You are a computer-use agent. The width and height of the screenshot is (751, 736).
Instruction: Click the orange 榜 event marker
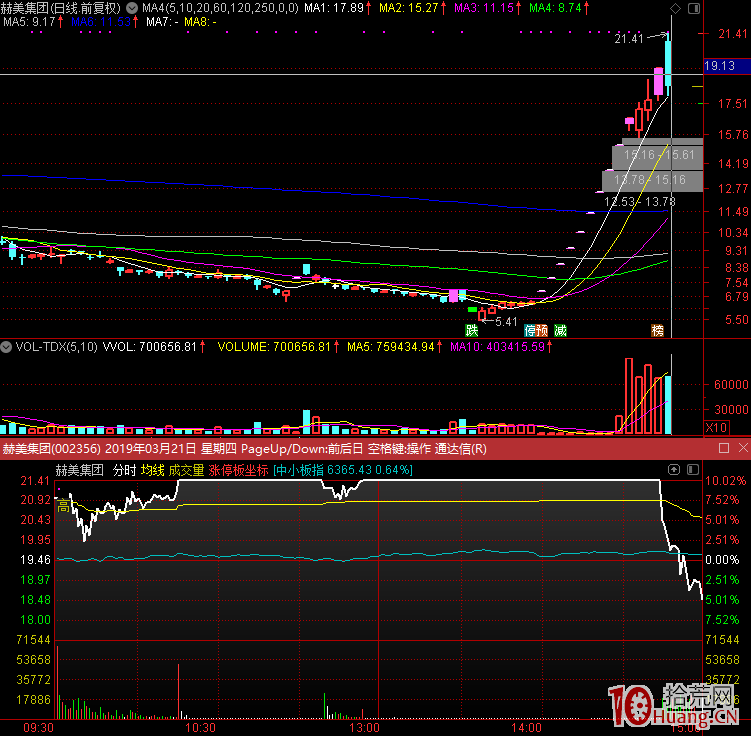(658, 330)
